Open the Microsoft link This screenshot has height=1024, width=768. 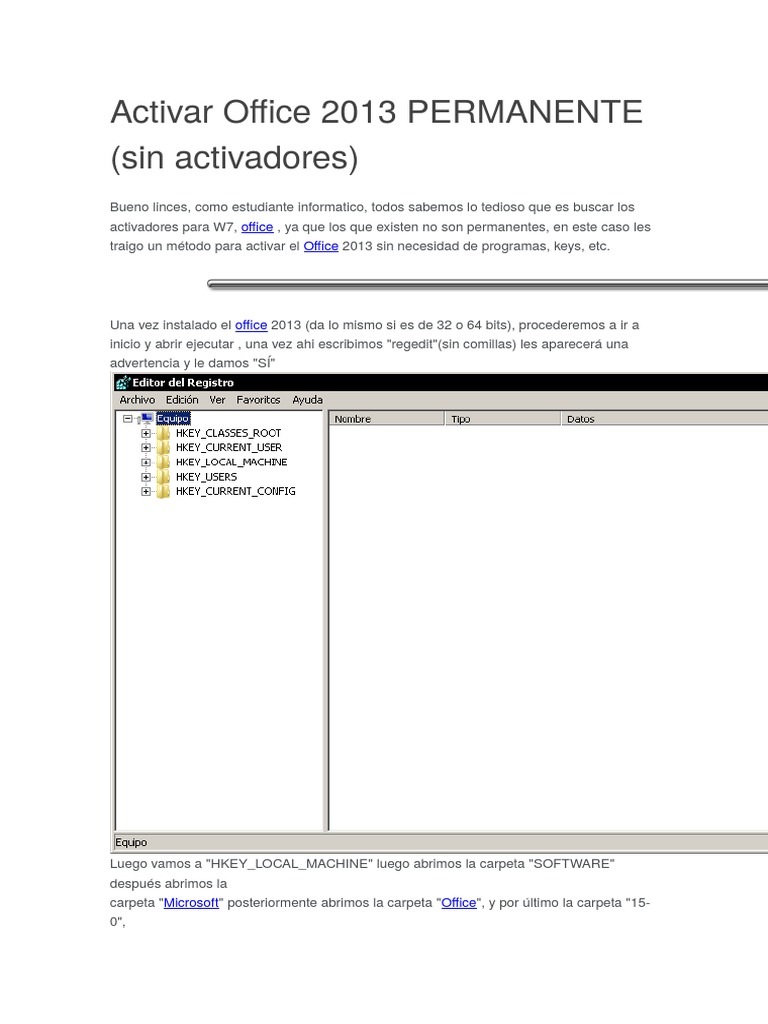point(191,903)
